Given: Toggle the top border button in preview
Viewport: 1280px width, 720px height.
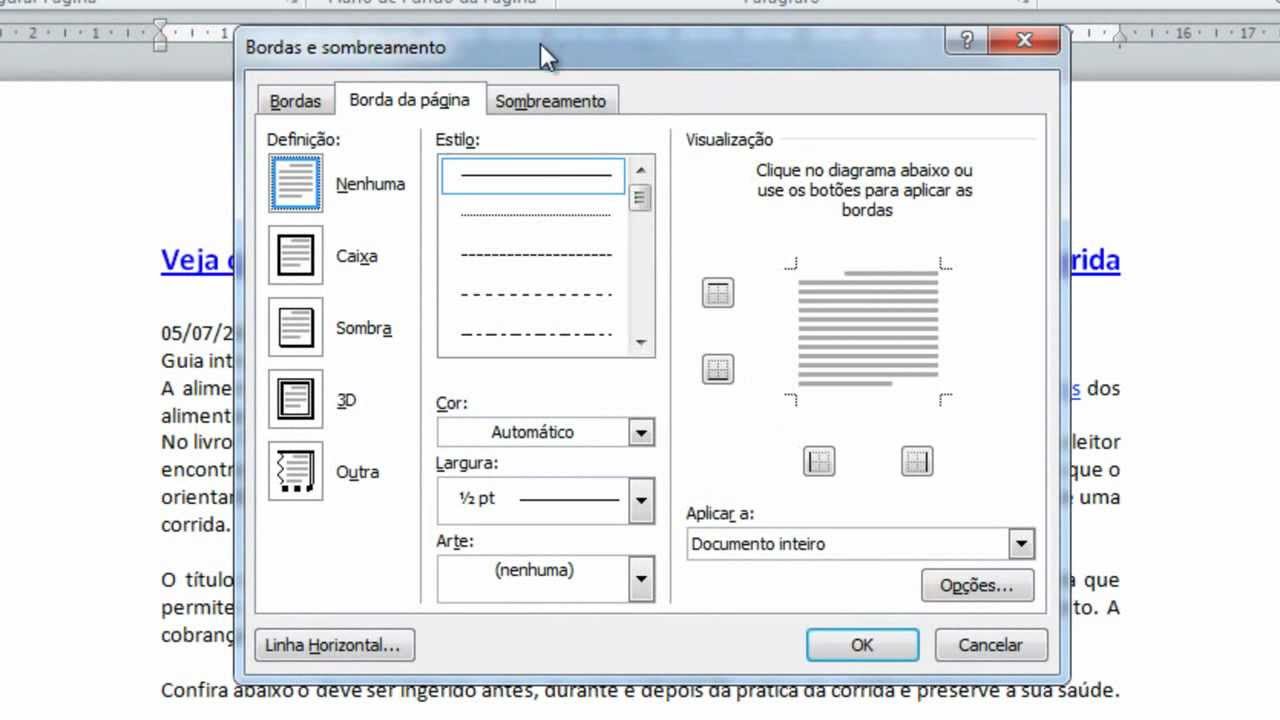Looking at the screenshot, I should coord(717,293).
